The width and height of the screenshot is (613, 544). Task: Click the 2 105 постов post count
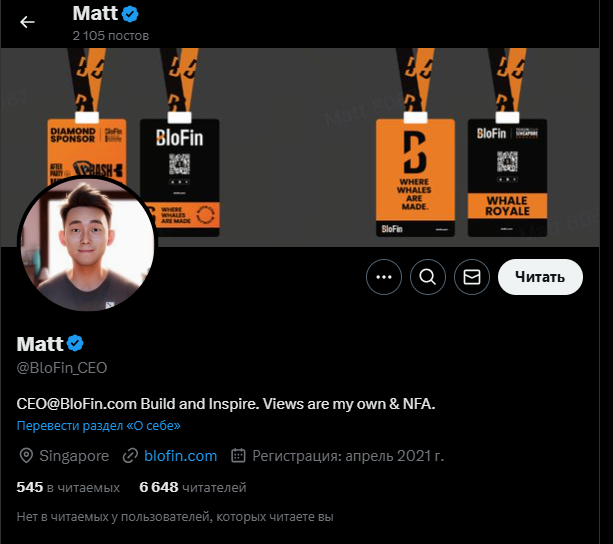[111, 36]
